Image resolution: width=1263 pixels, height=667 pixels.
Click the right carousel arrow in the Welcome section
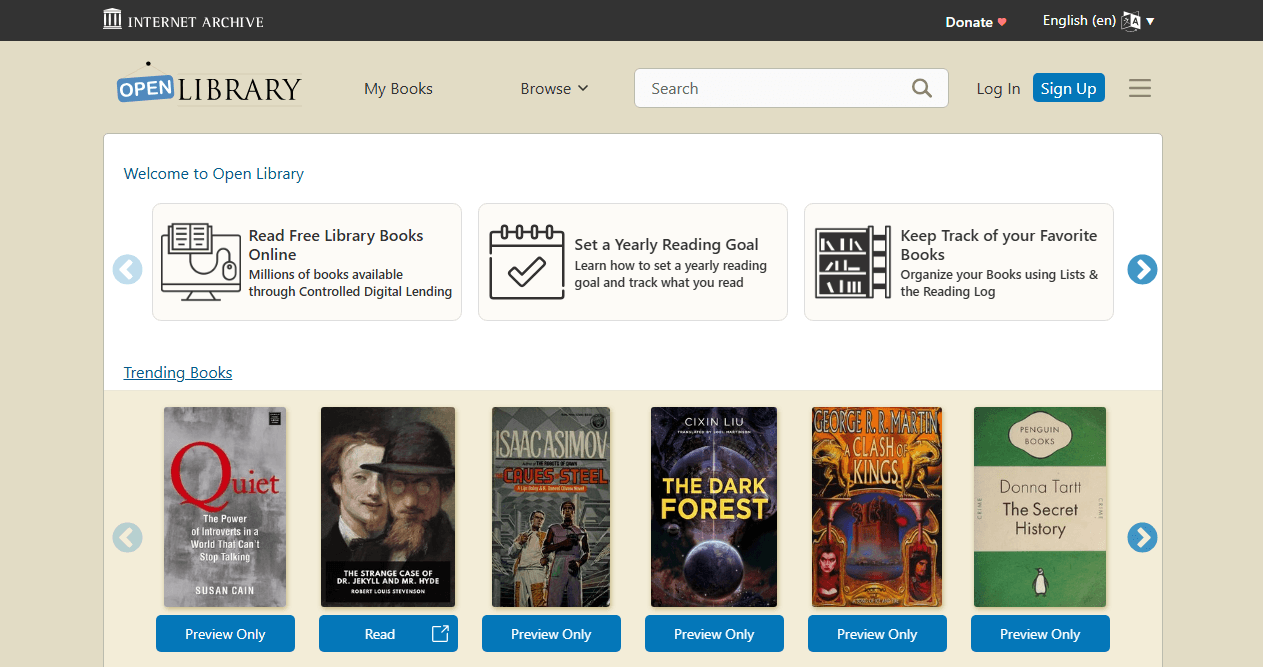coord(1142,269)
